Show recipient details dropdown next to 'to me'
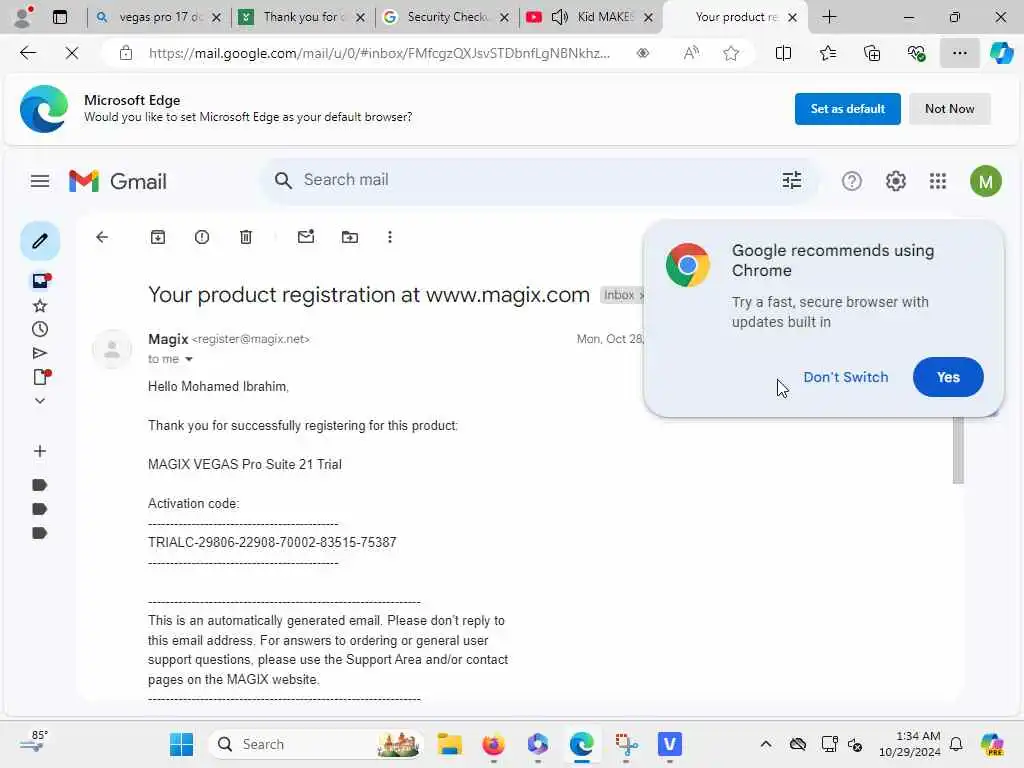1024x768 pixels. pos(189,359)
